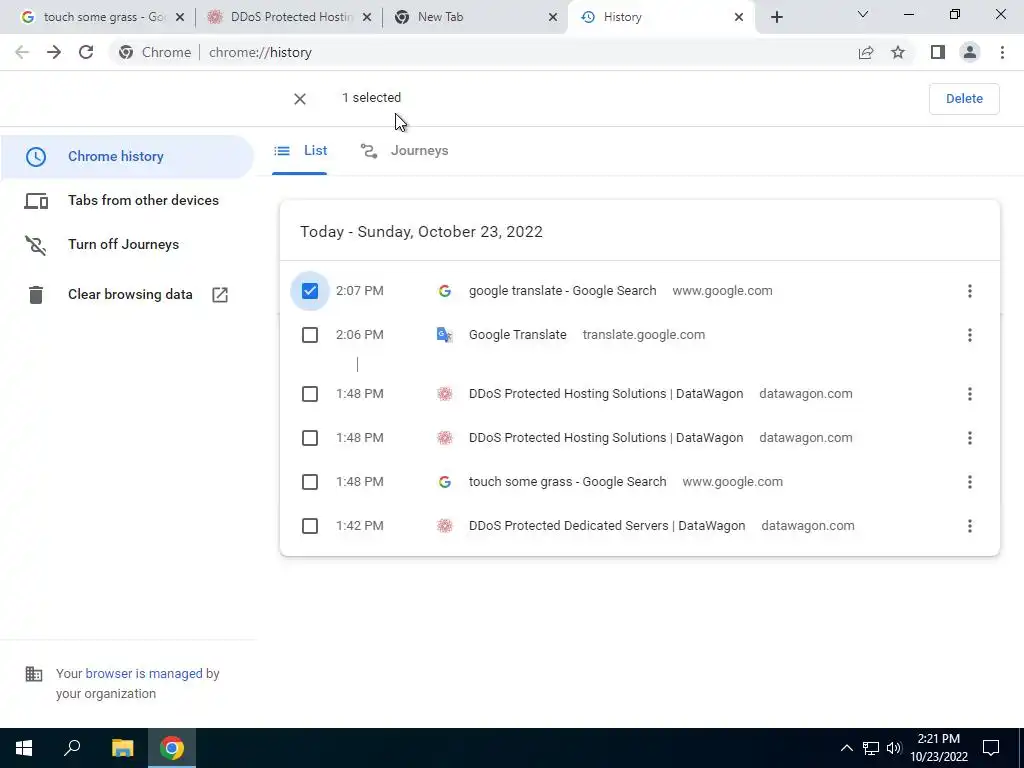This screenshot has width=1024, height=768.
Task: Open the Google Translate history link
Action: [517, 335]
